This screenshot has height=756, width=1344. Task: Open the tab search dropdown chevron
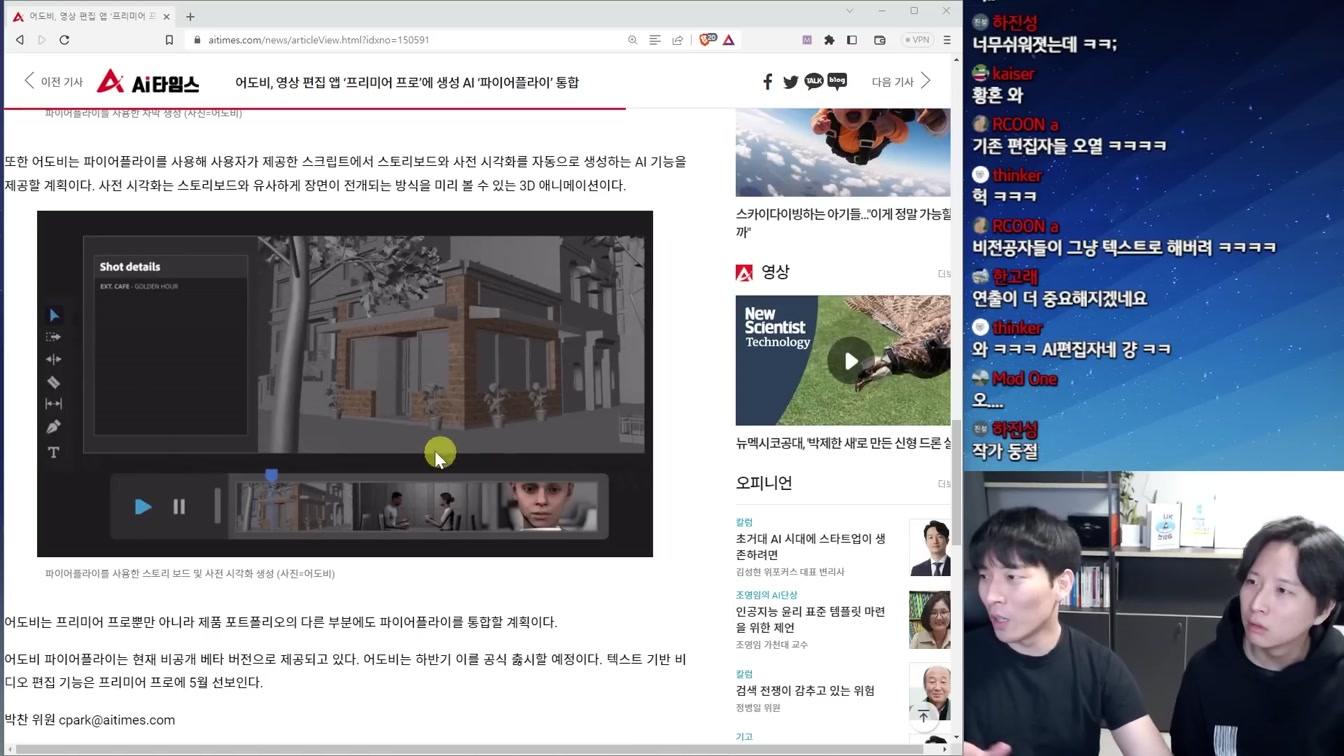pyautogui.click(x=849, y=11)
